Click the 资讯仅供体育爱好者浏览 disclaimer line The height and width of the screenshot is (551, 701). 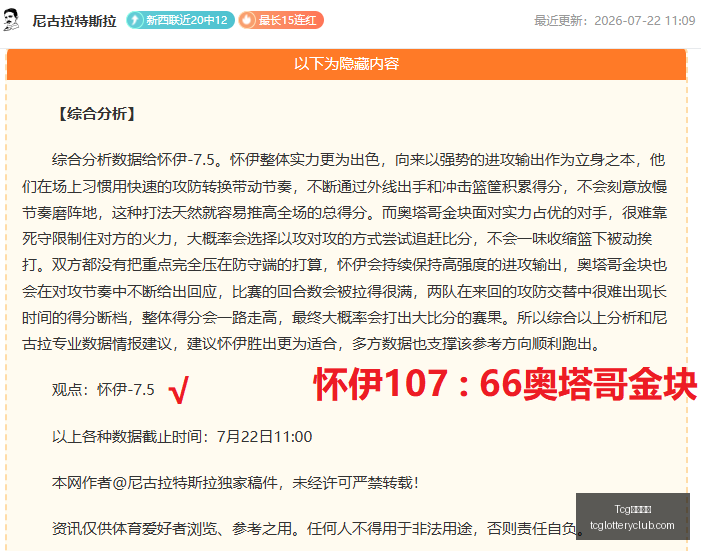(x=318, y=529)
